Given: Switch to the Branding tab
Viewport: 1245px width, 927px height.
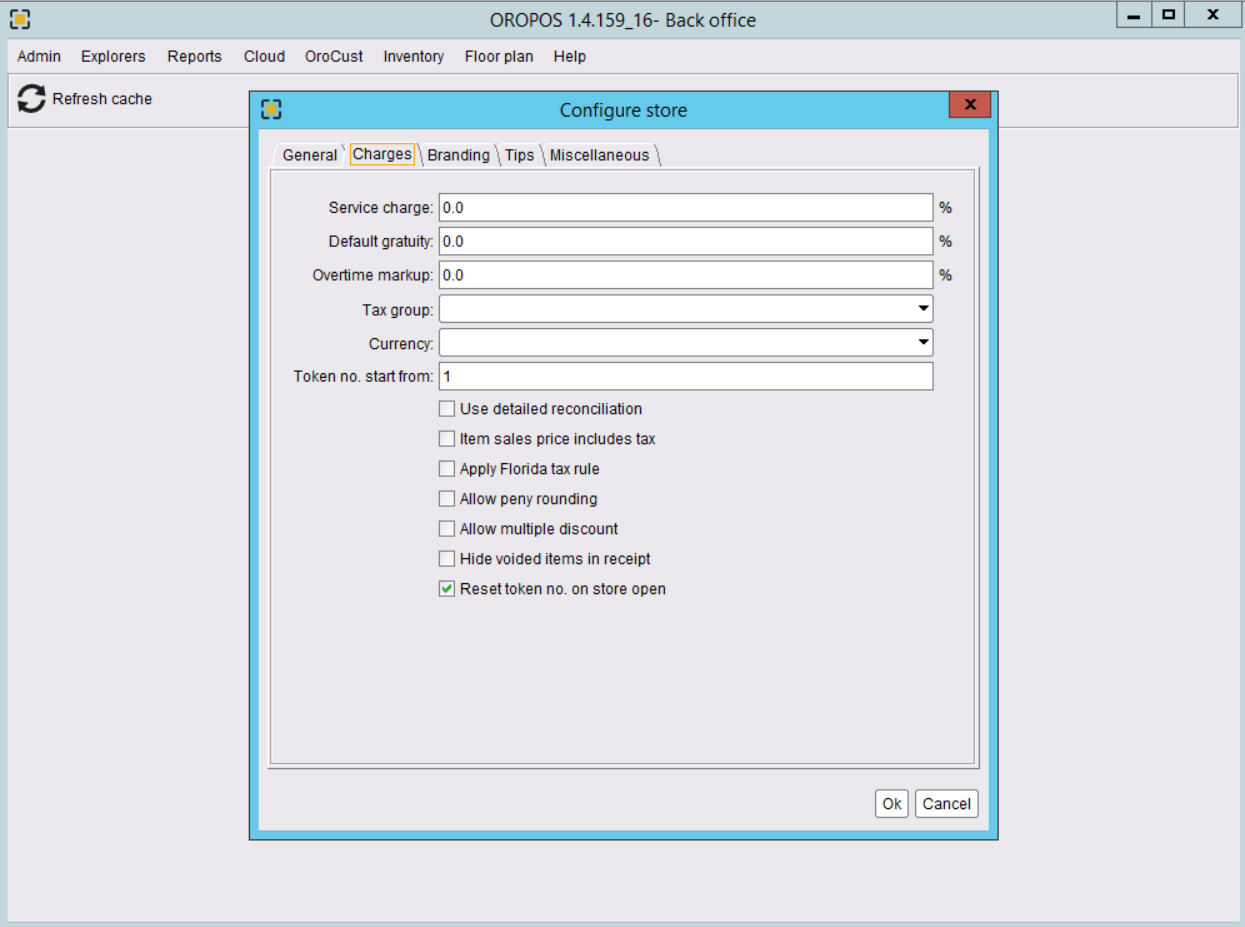Looking at the screenshot, I should 458,155.
